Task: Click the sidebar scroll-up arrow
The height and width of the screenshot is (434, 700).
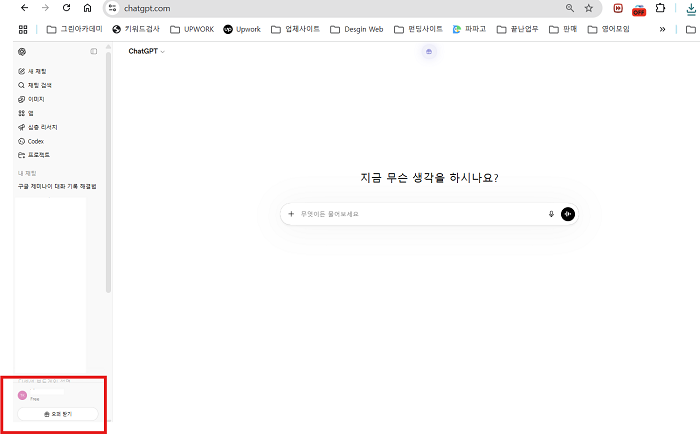Action: tap(108, 46)
